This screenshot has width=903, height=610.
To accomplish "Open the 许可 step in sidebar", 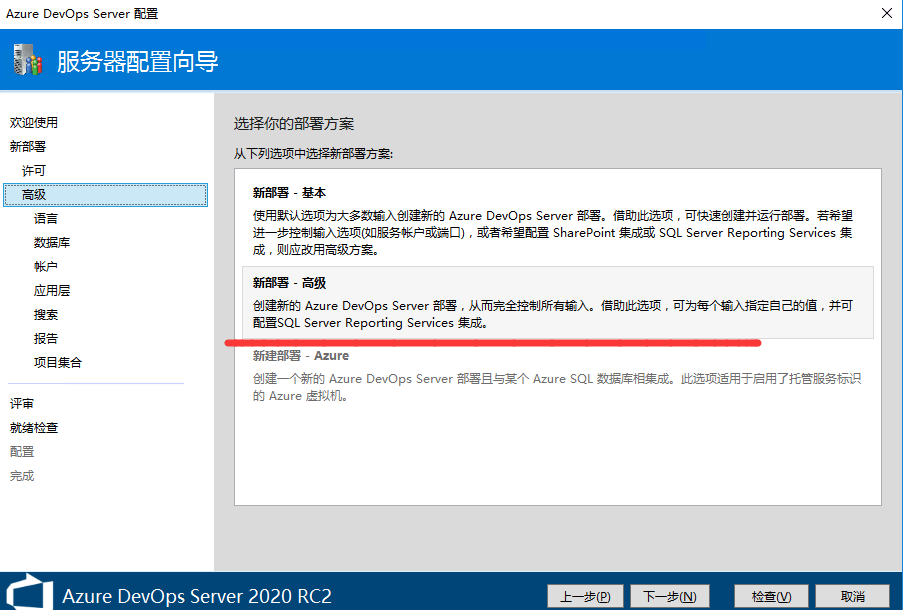I will 34,171.
